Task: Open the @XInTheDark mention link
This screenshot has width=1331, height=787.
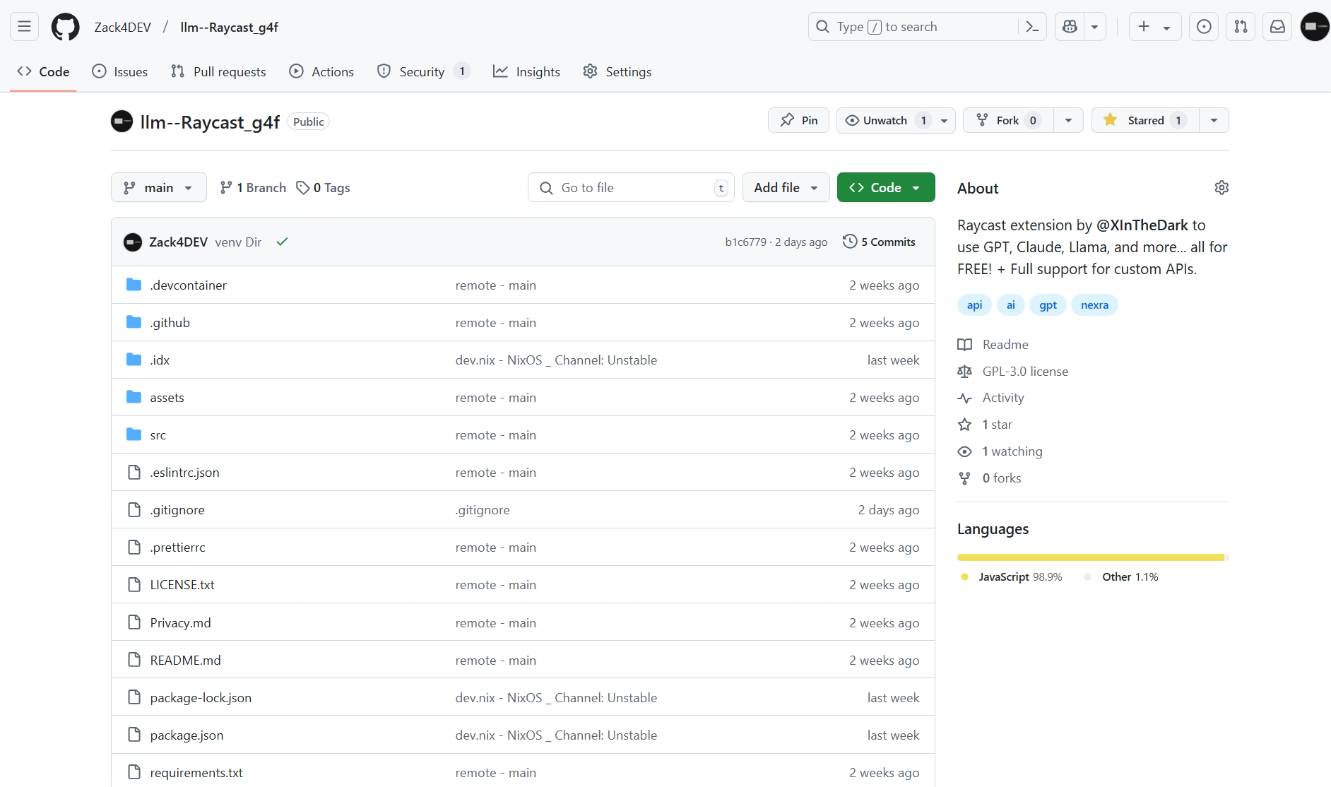Action: (1142, 225)
